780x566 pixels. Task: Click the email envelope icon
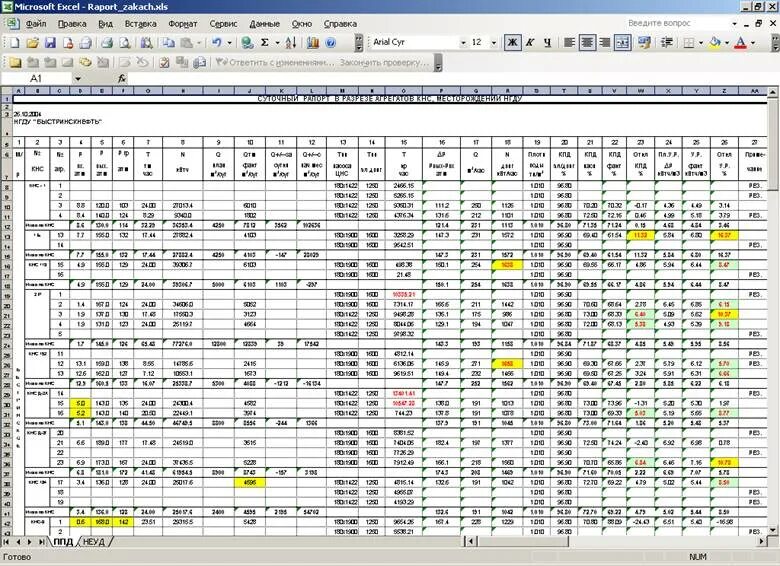point(86,43)
